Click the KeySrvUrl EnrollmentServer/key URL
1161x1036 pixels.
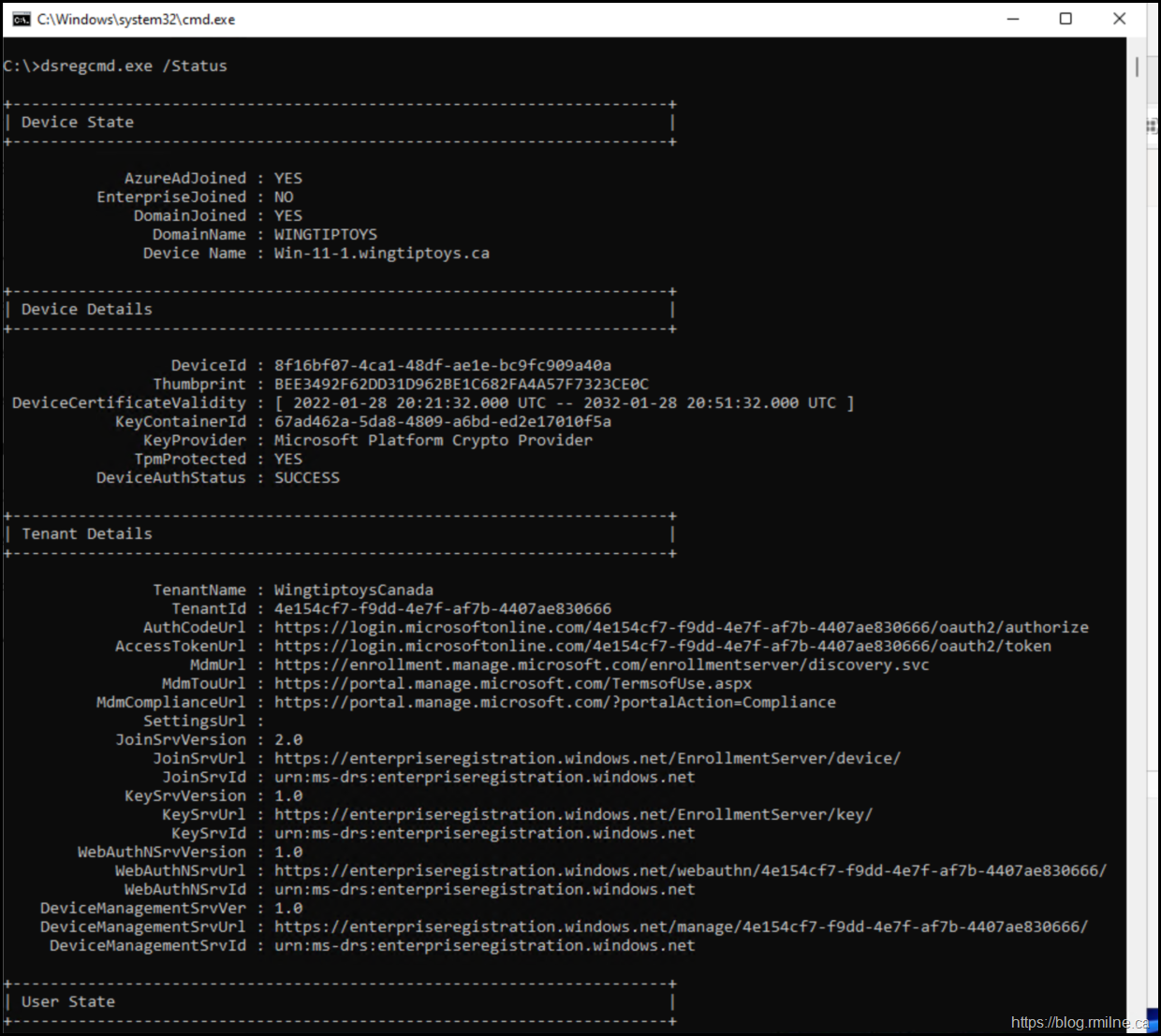(x=573, y=815)
